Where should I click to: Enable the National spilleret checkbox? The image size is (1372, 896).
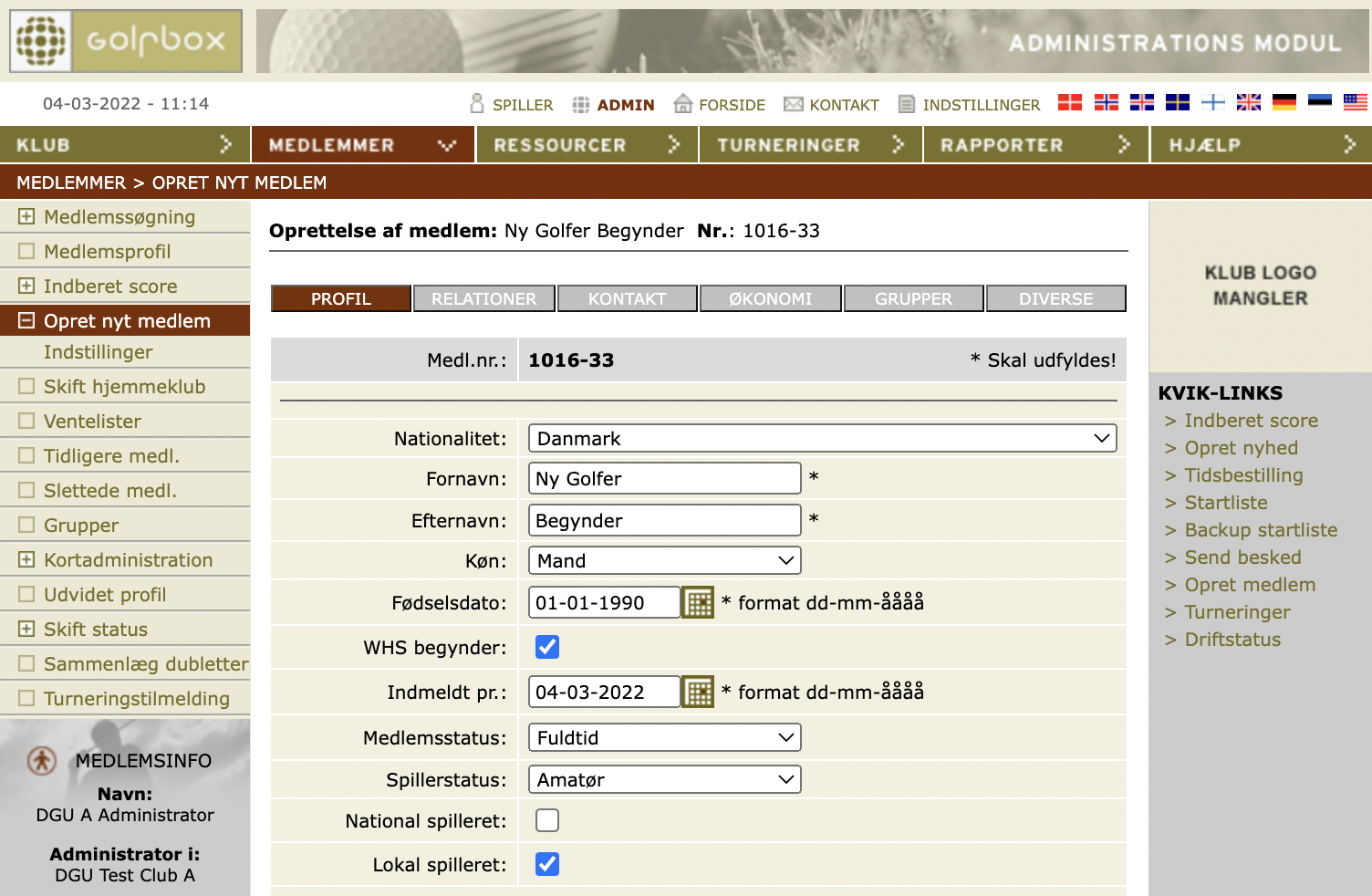pos(547,821)
